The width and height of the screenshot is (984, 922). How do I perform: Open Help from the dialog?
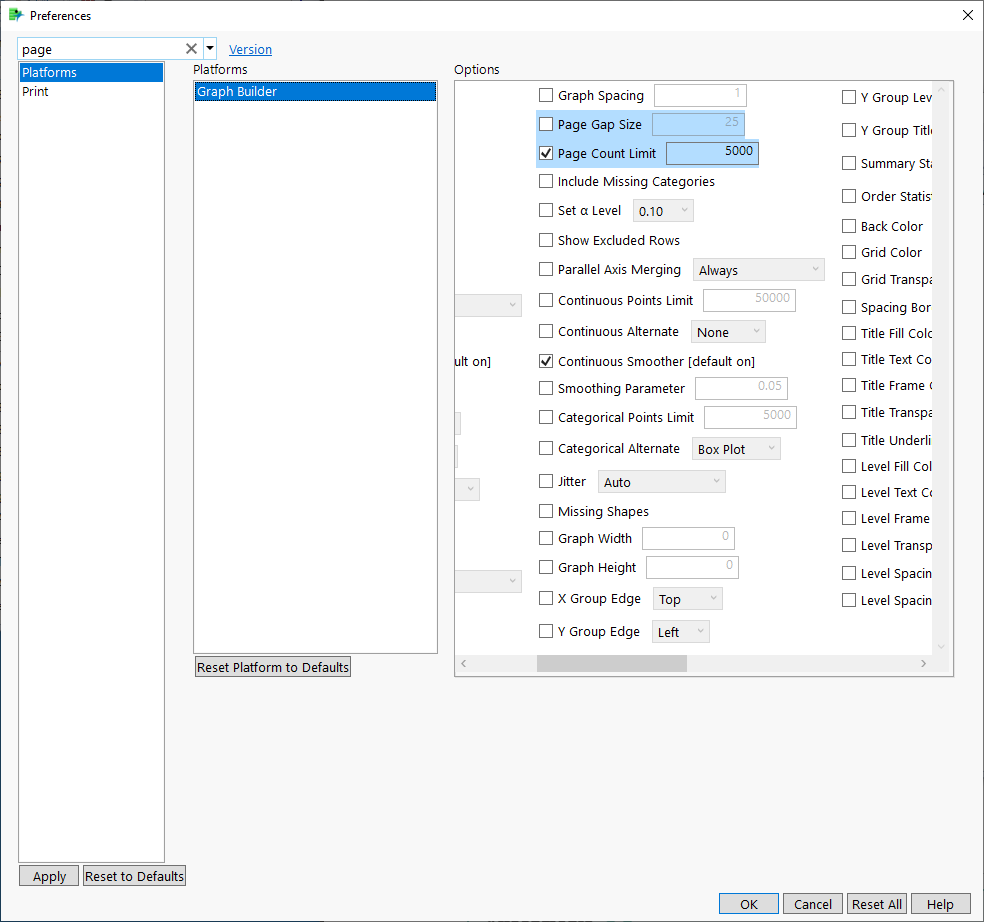[939, 903]
